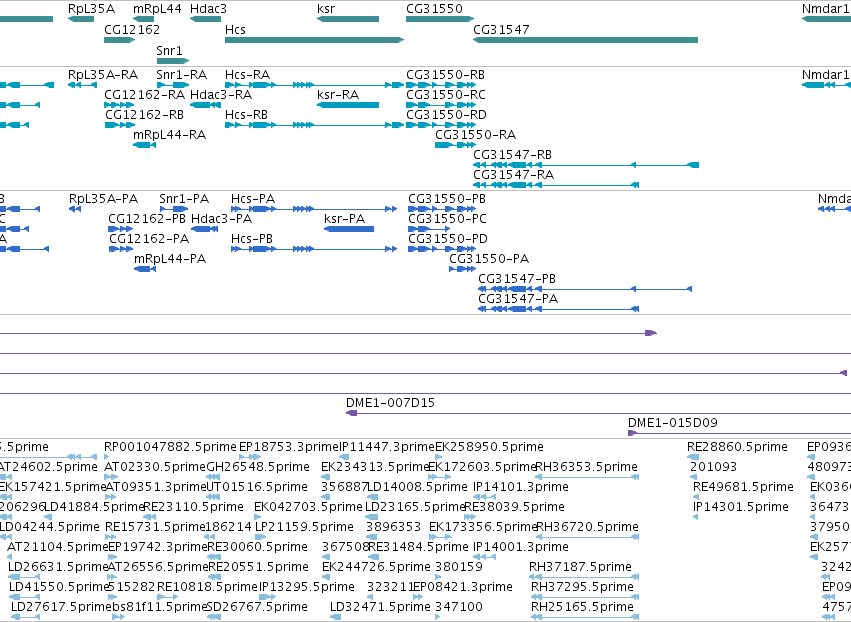851x622 pixels.
Task: Select the DME1-015D09 clone label
Action: 672,423
